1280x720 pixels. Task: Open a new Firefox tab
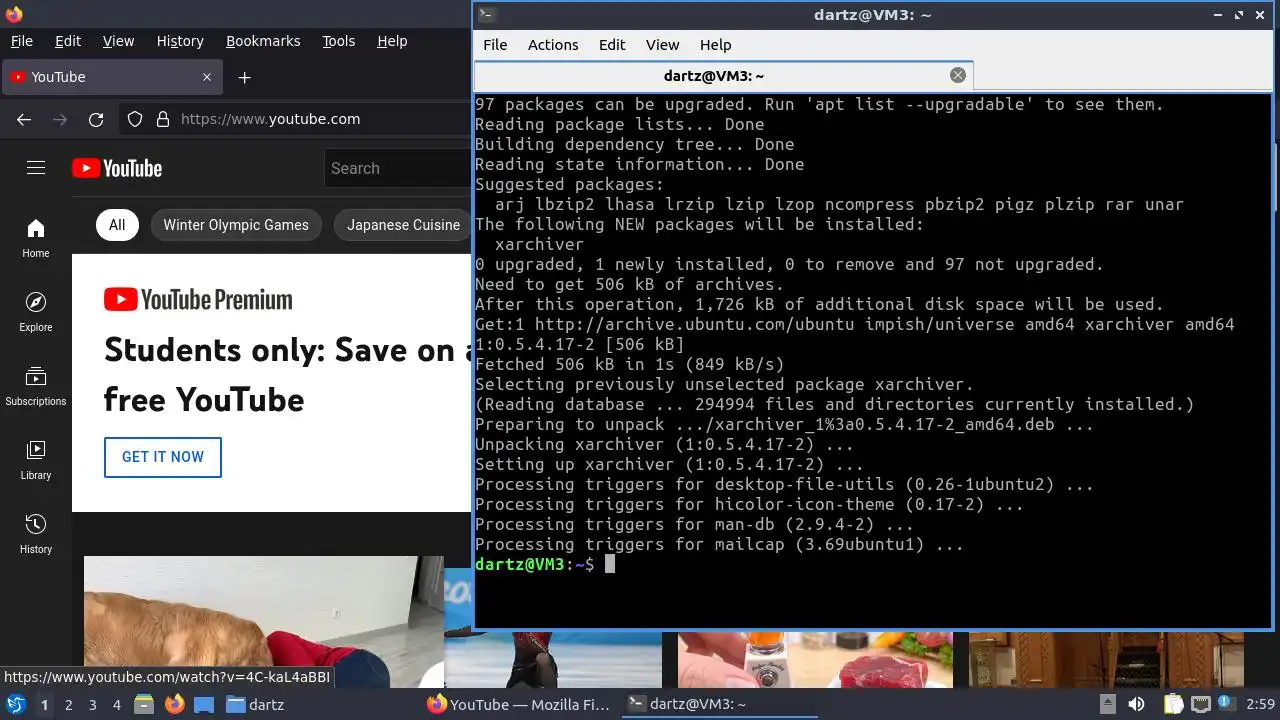244,77
